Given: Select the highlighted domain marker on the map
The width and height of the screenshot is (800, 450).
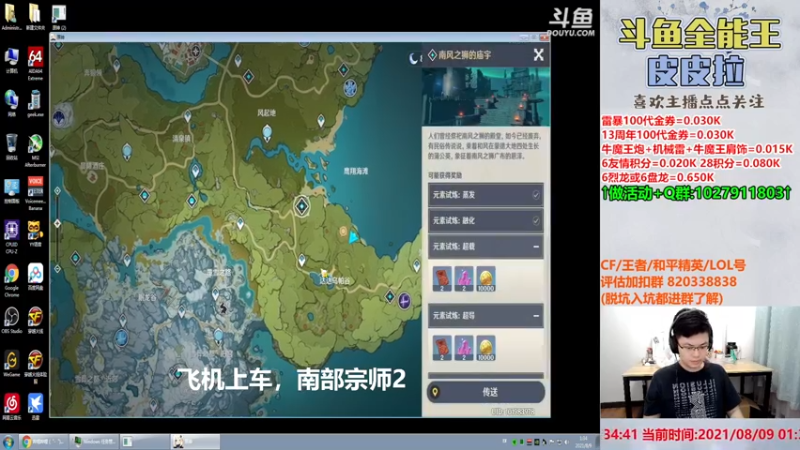Looking at the screenshot, I should coord(302,206).
